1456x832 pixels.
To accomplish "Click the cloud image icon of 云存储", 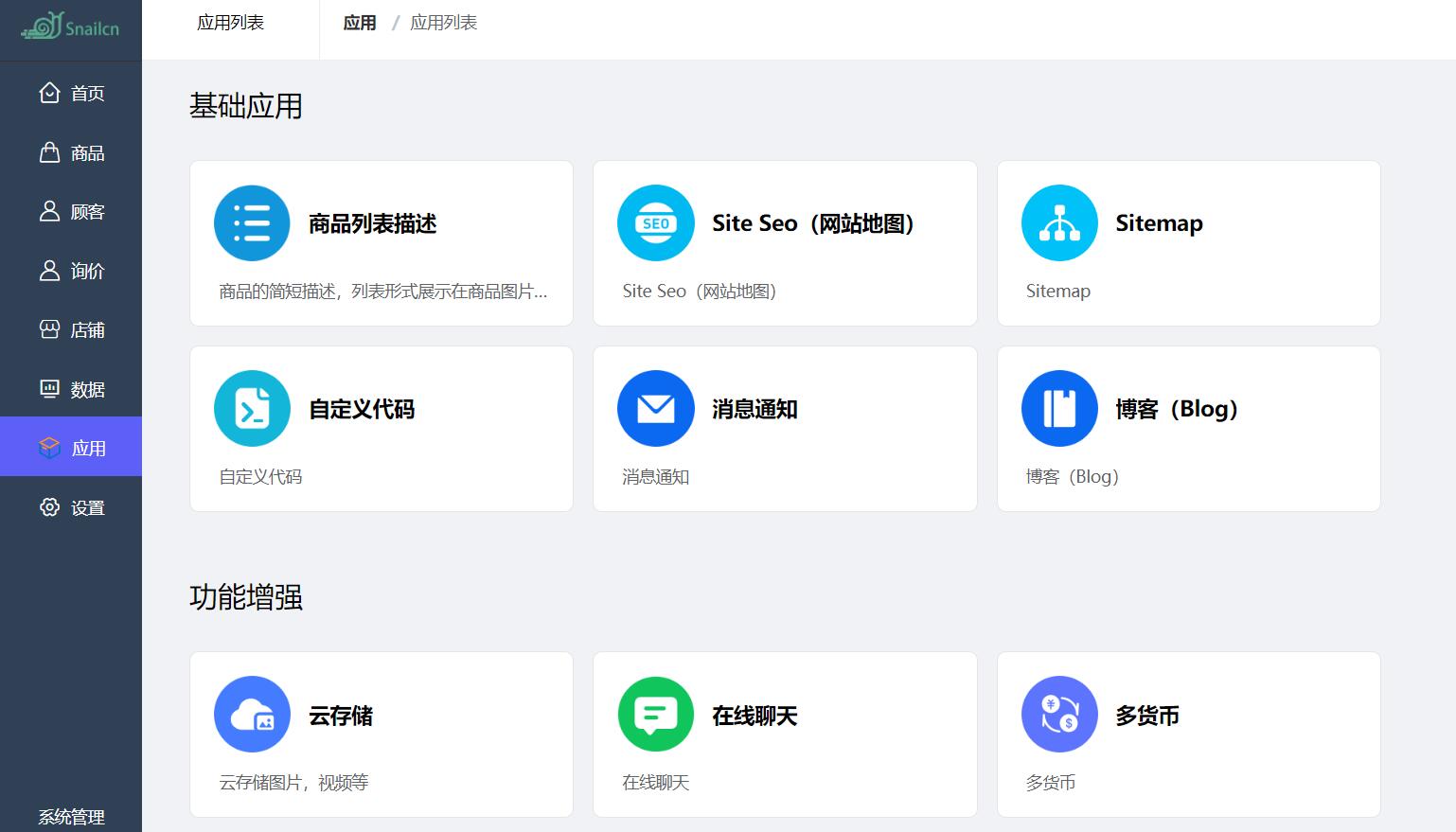I will click(252, 715).
